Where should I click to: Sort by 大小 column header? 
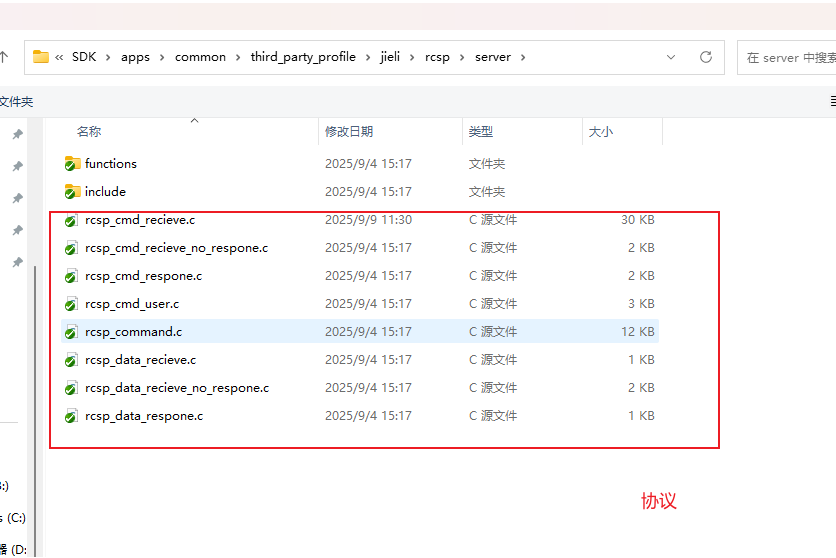pyautogui.click(x=601, y=131)
